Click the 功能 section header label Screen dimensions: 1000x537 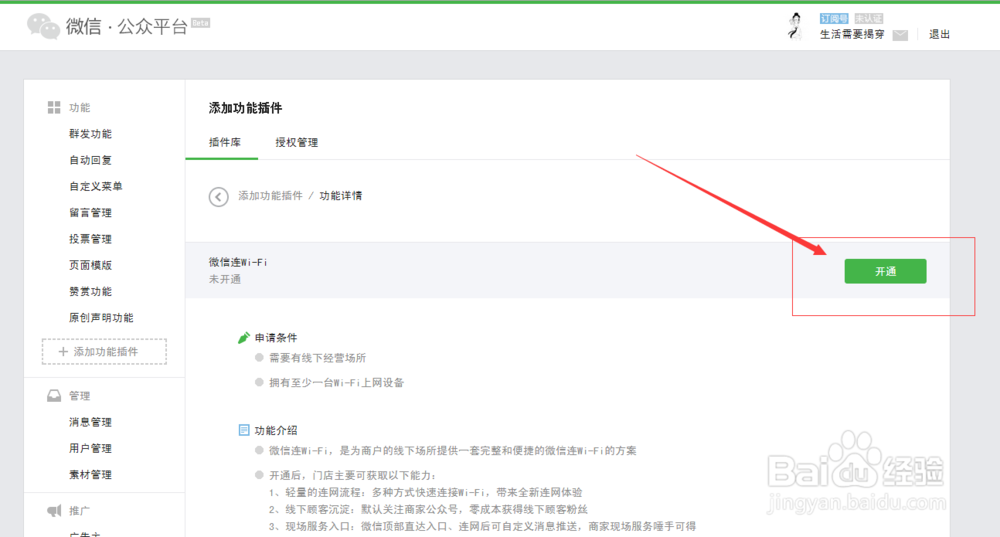[x=80, y=108]
